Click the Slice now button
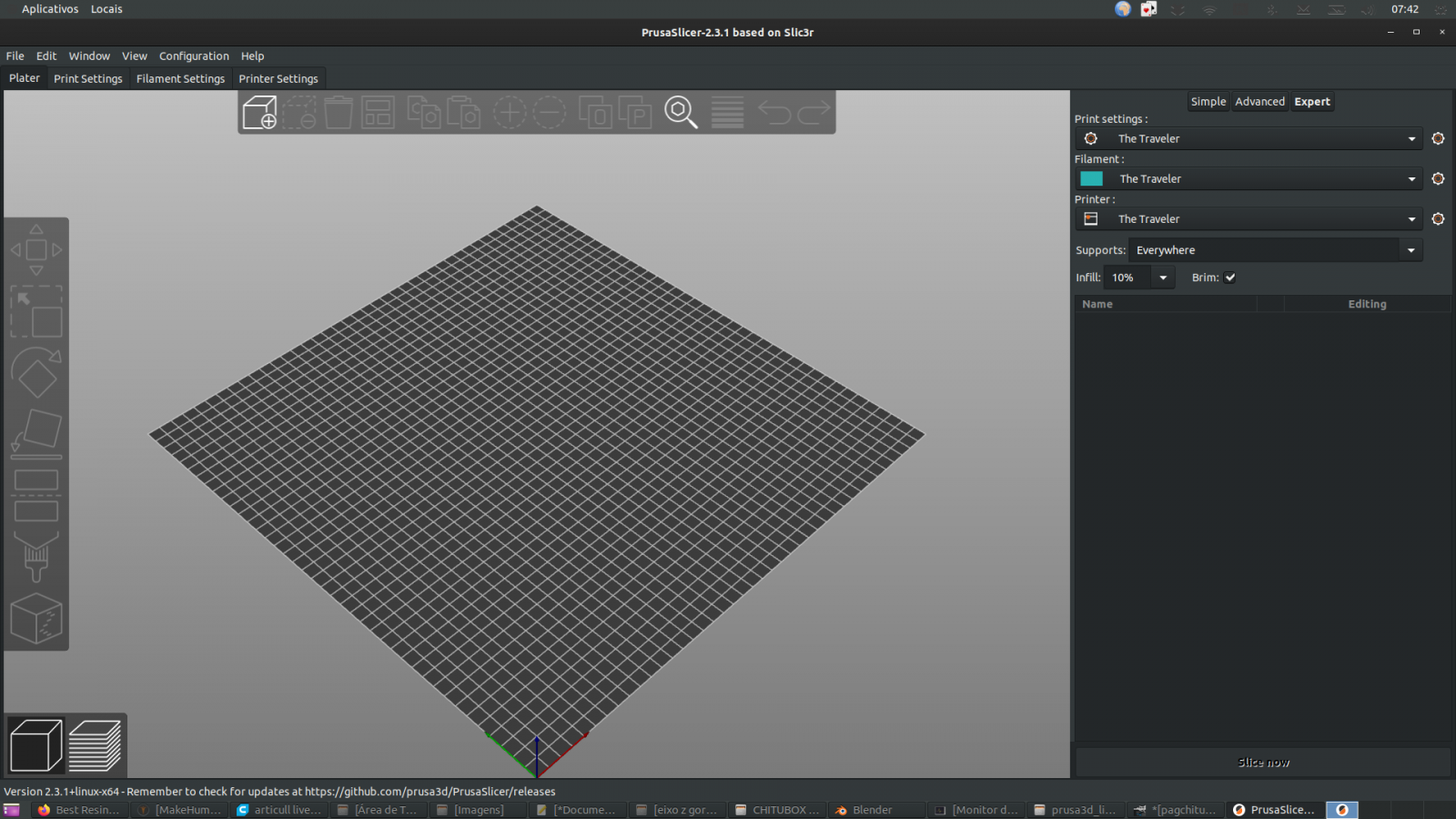Screen dimensions: 1456x819 pyautogui.click(x=1263, y=763)
